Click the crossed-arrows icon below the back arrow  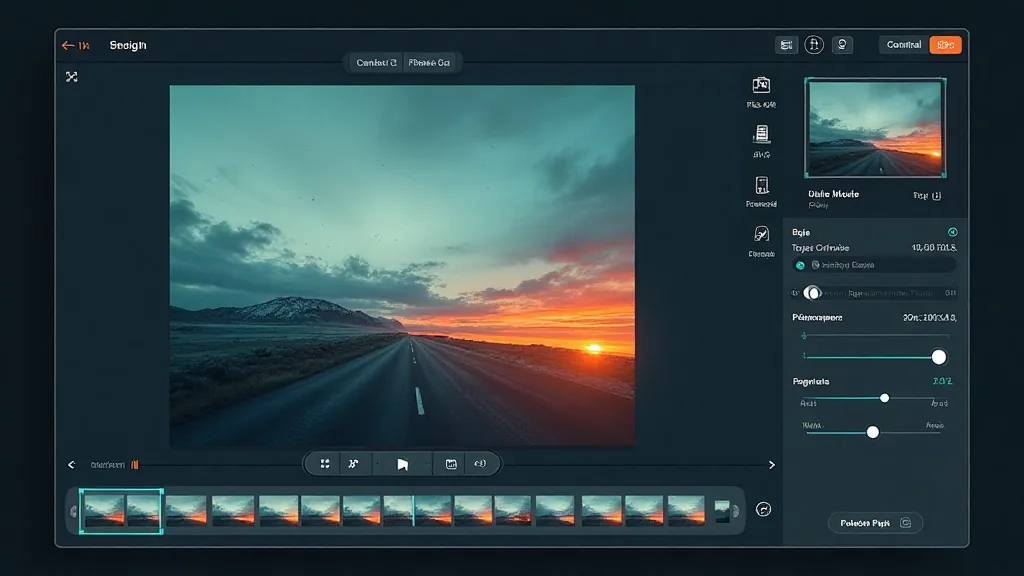pos(72,77)
